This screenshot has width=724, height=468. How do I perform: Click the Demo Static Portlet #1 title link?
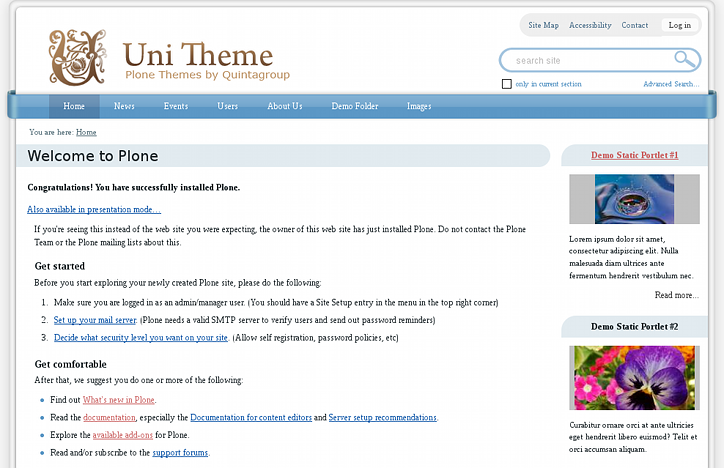(x=634, y=155)
